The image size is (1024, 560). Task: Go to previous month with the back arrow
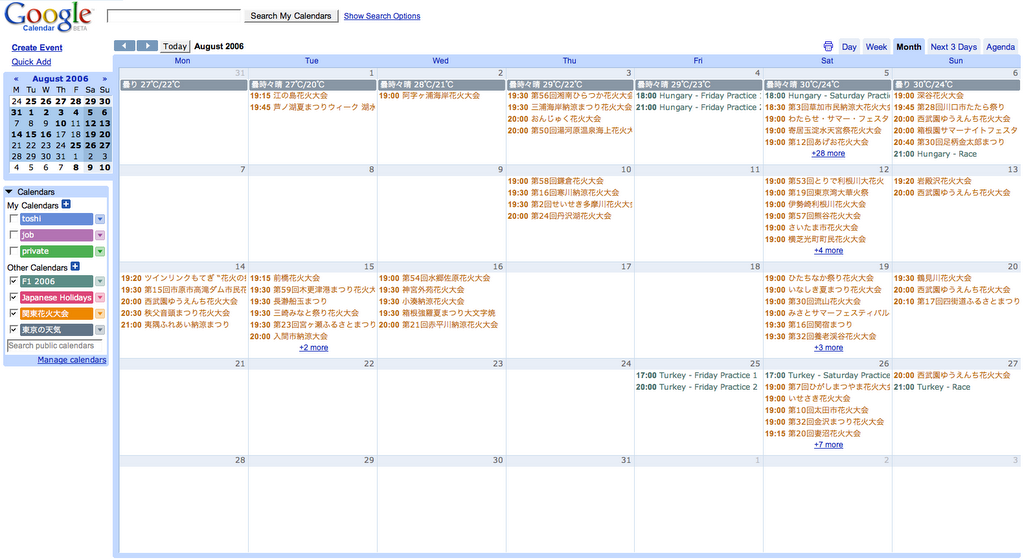(124, 46)
